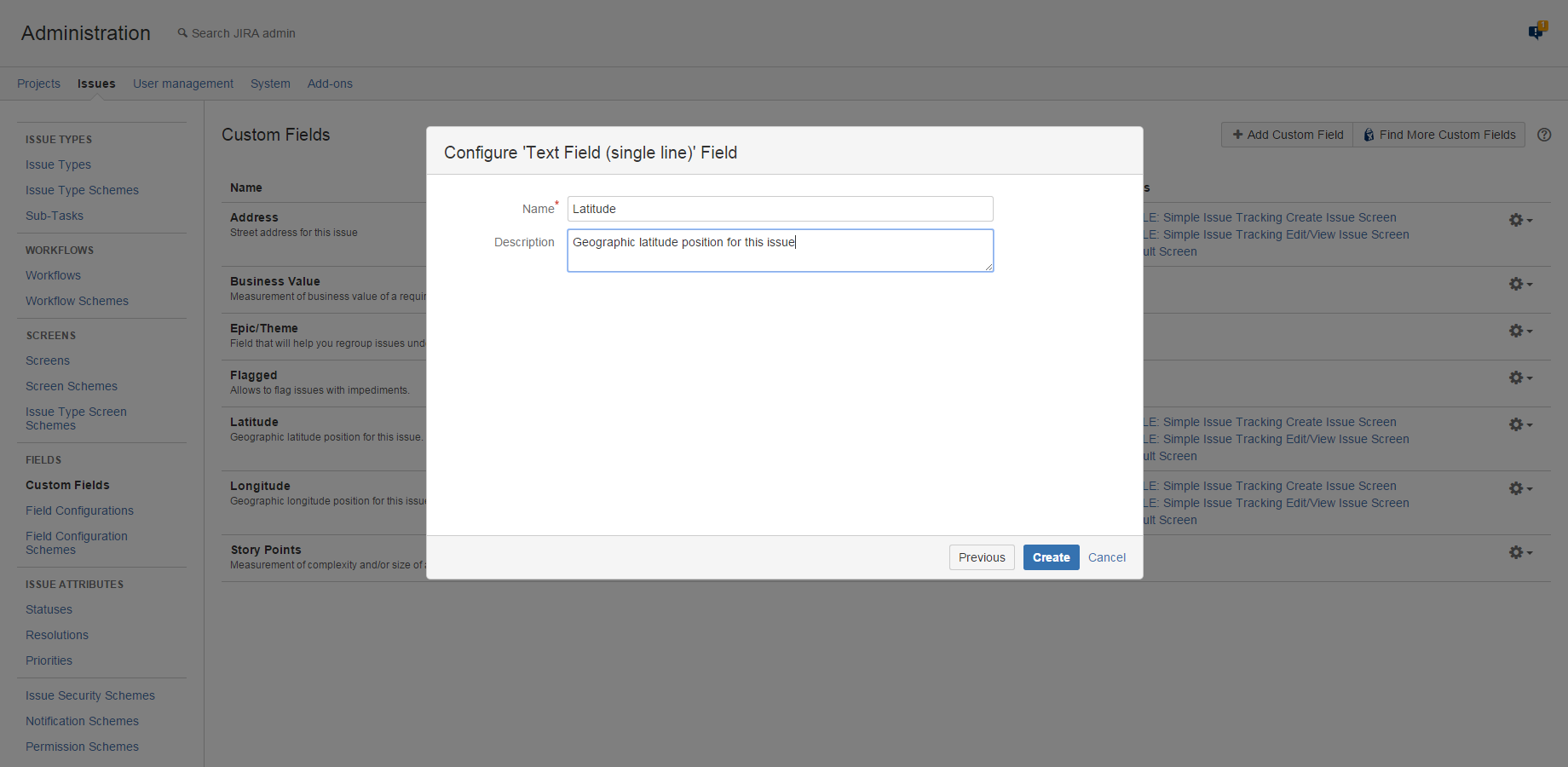This screenshot has width=1568, height=767.
Task: Open the cog dropdown for the Epic/Theme field
Action: coord(1516,331)
